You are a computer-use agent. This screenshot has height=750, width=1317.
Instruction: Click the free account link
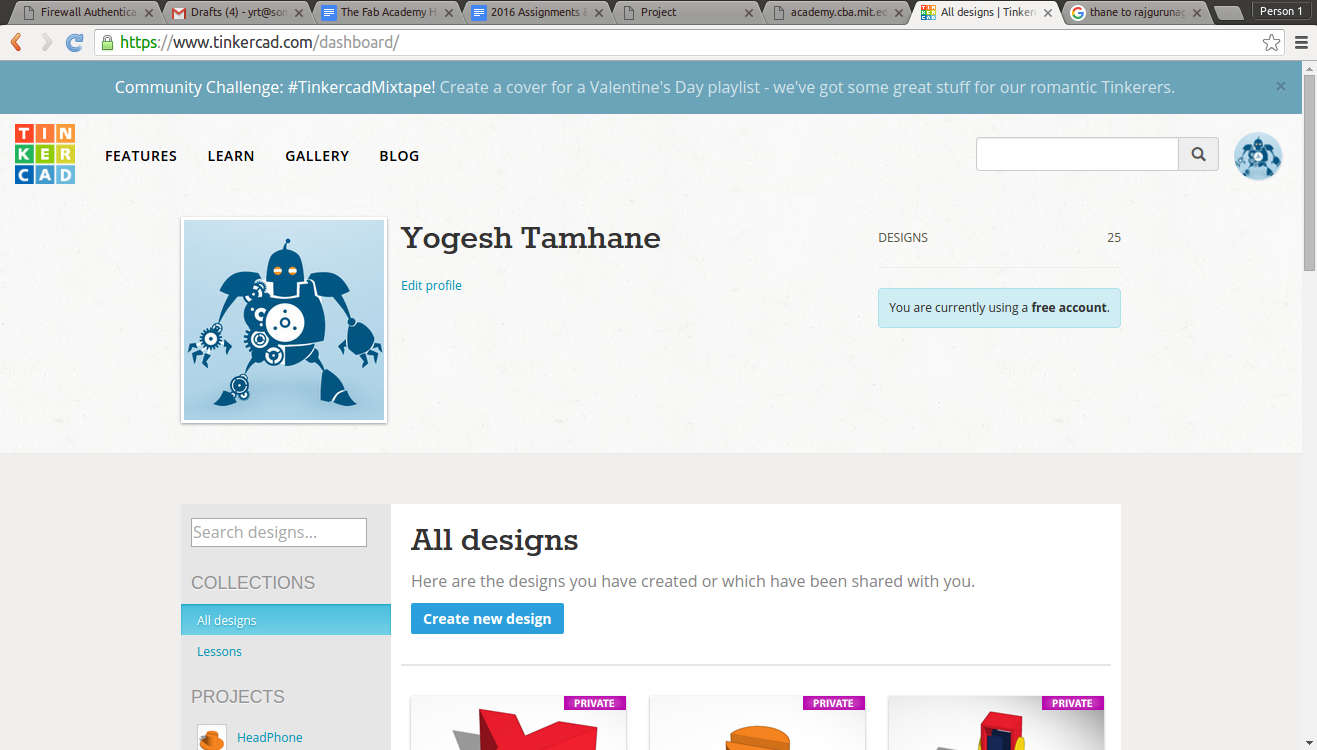(x=1068, y=307)
